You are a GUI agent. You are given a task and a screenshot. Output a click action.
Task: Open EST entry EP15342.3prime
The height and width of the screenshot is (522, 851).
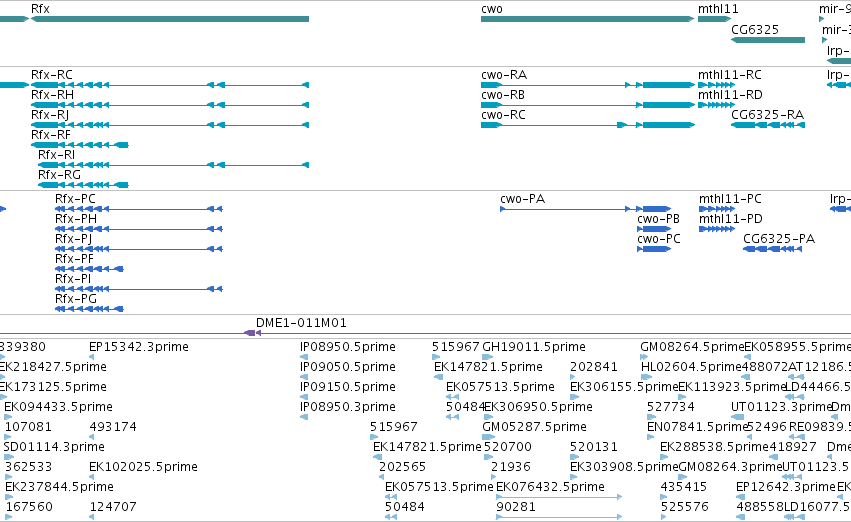click(x=139, y=347)
